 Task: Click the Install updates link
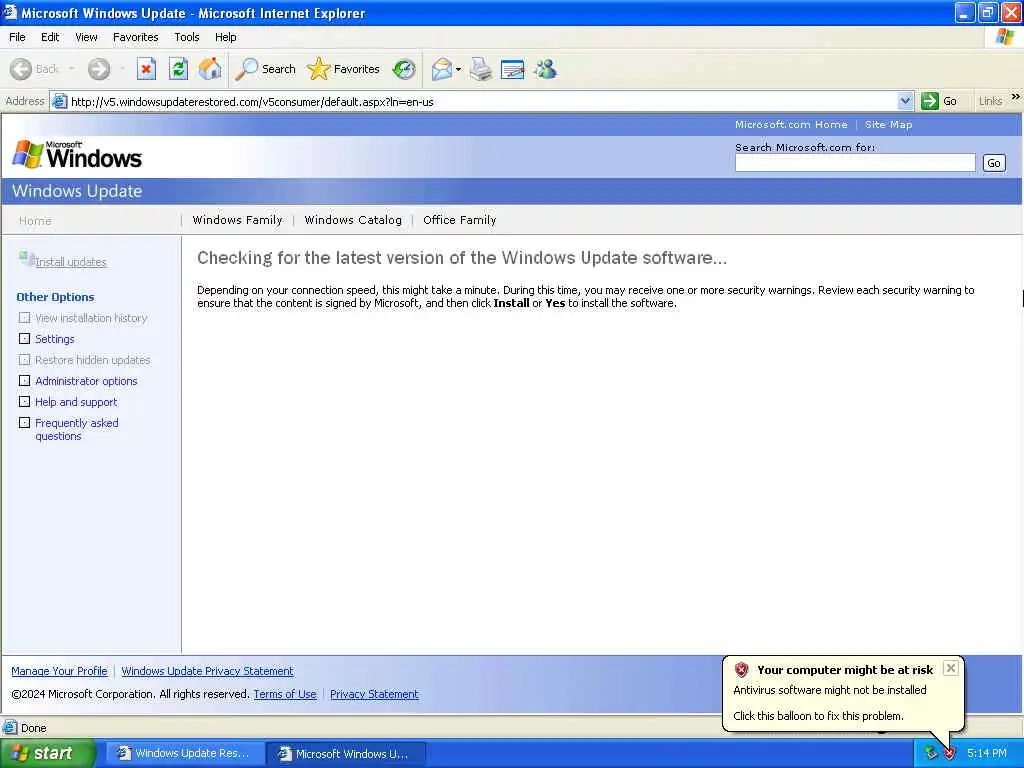click(71, 262)
